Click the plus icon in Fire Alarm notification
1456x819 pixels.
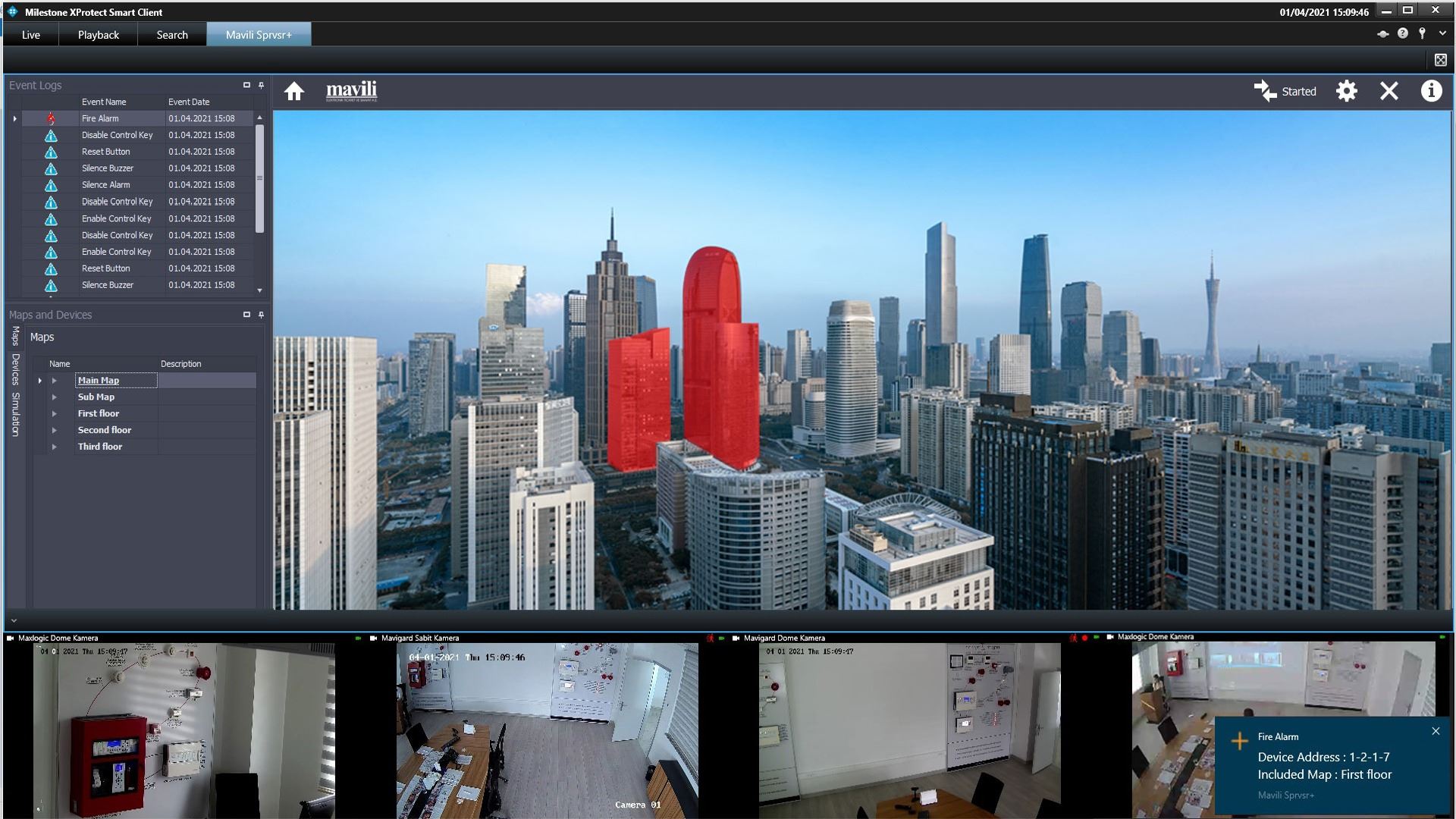(x=1239, y=741)
